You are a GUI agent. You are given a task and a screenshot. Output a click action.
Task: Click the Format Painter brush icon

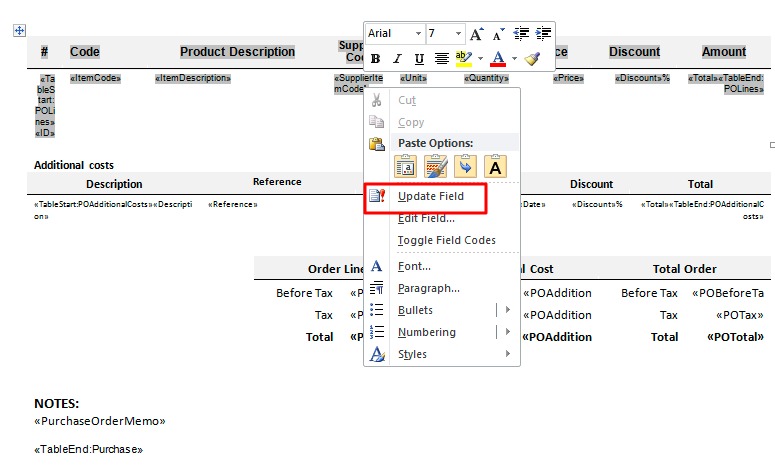tap(532, 59)
